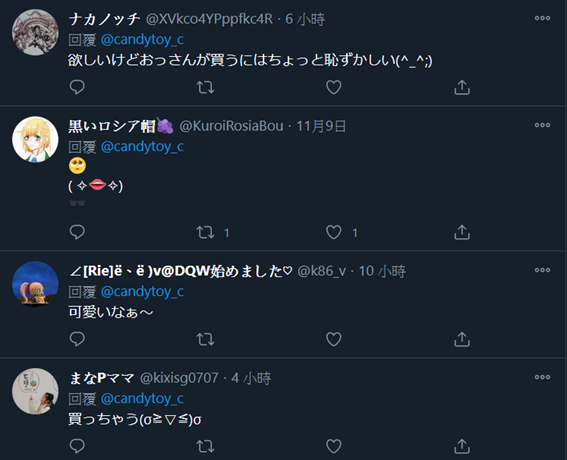The height and width of the screenshot is (460, 567).
Task: Open more options for ナカノッチ's tweet
Action: pos(542,18)
